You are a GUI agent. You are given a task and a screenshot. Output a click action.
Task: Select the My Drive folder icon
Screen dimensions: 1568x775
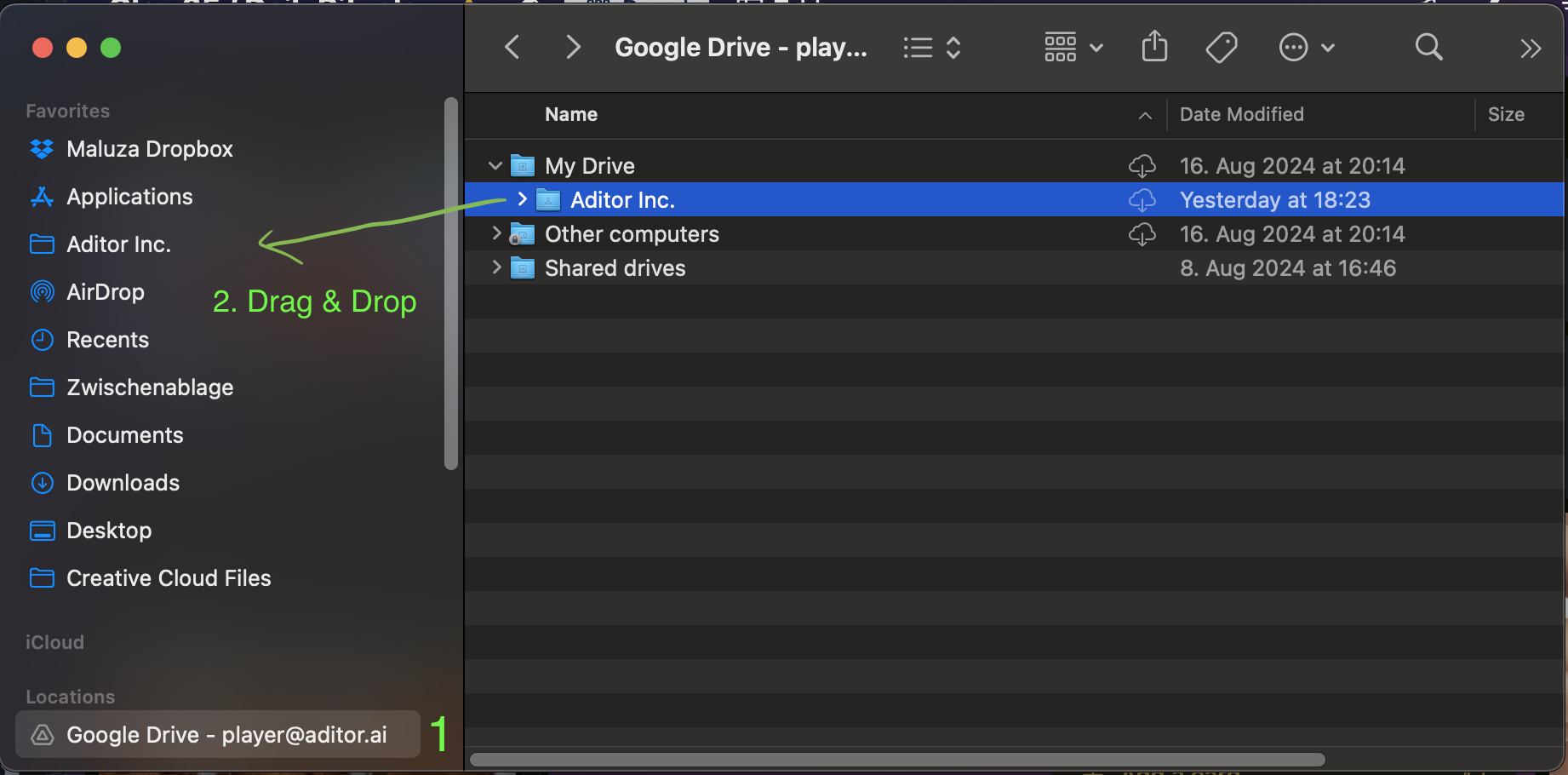(x=522, y=165)
